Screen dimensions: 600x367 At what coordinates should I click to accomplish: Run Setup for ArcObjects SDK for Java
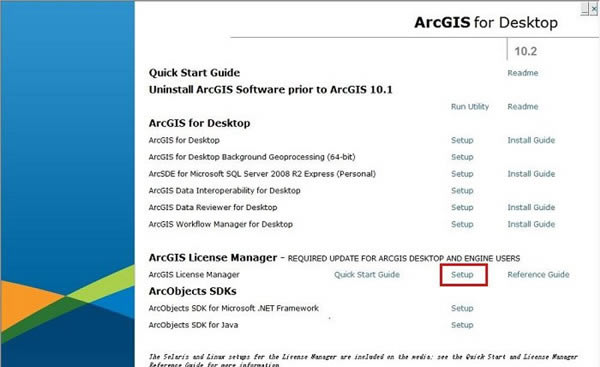click(x=462, y=325)
